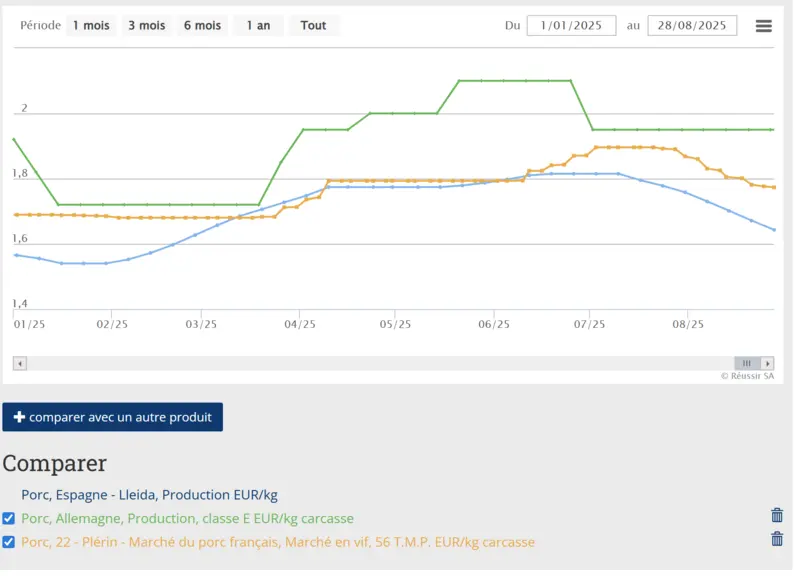
Task: Click the plus icon on compare button
Action: tap(19, 418)
